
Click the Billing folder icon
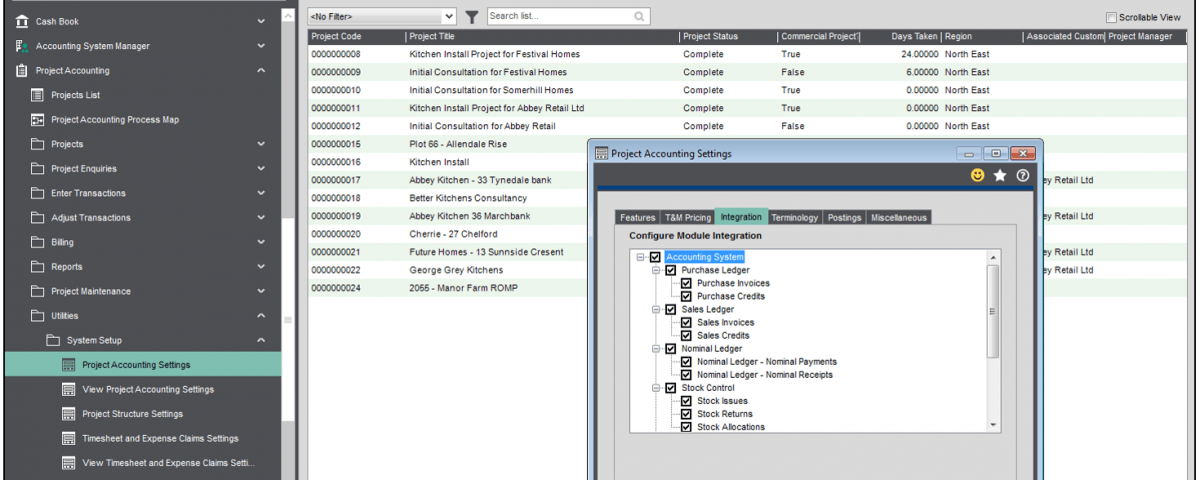[x=37, y=242]
